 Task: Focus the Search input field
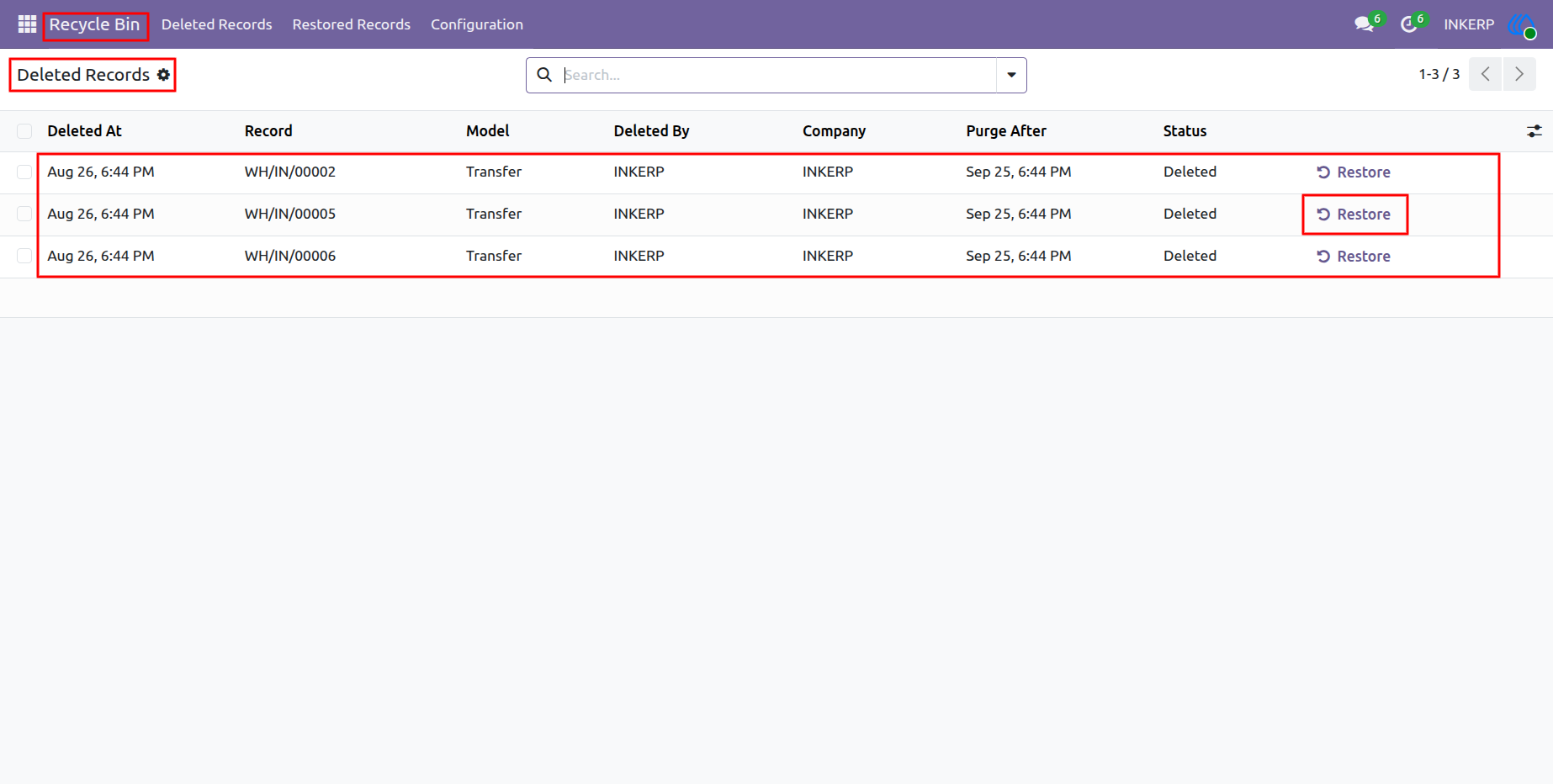[x=778, y=75]
